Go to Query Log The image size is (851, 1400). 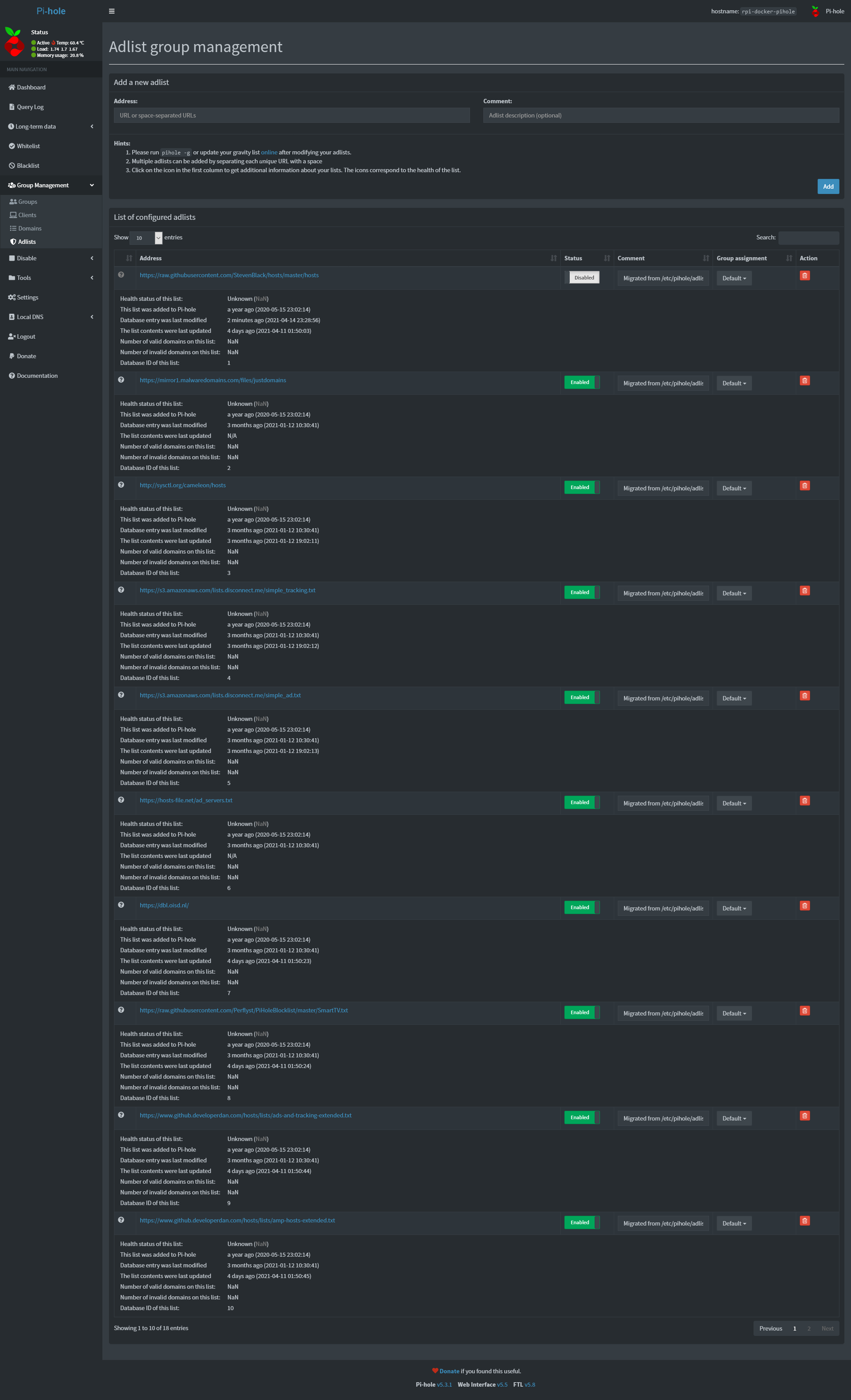(51, 107)
